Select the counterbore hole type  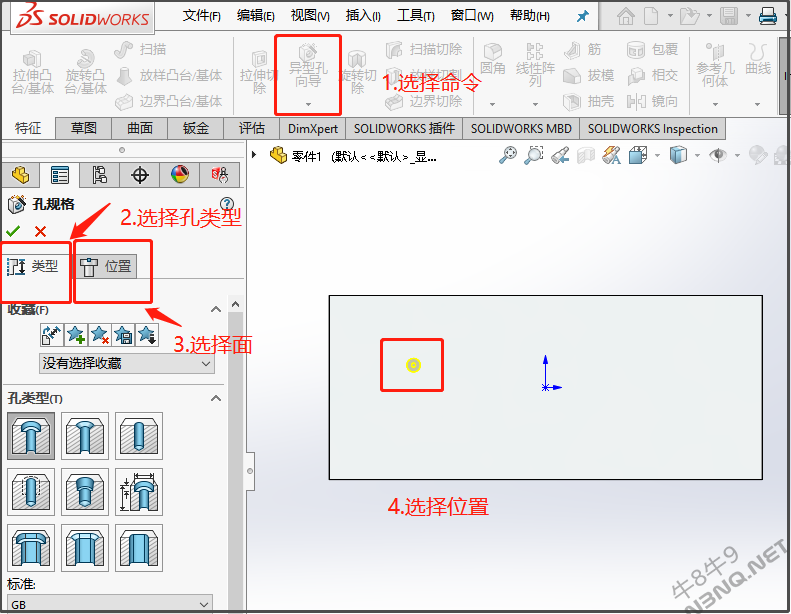[x=31, y=436]
